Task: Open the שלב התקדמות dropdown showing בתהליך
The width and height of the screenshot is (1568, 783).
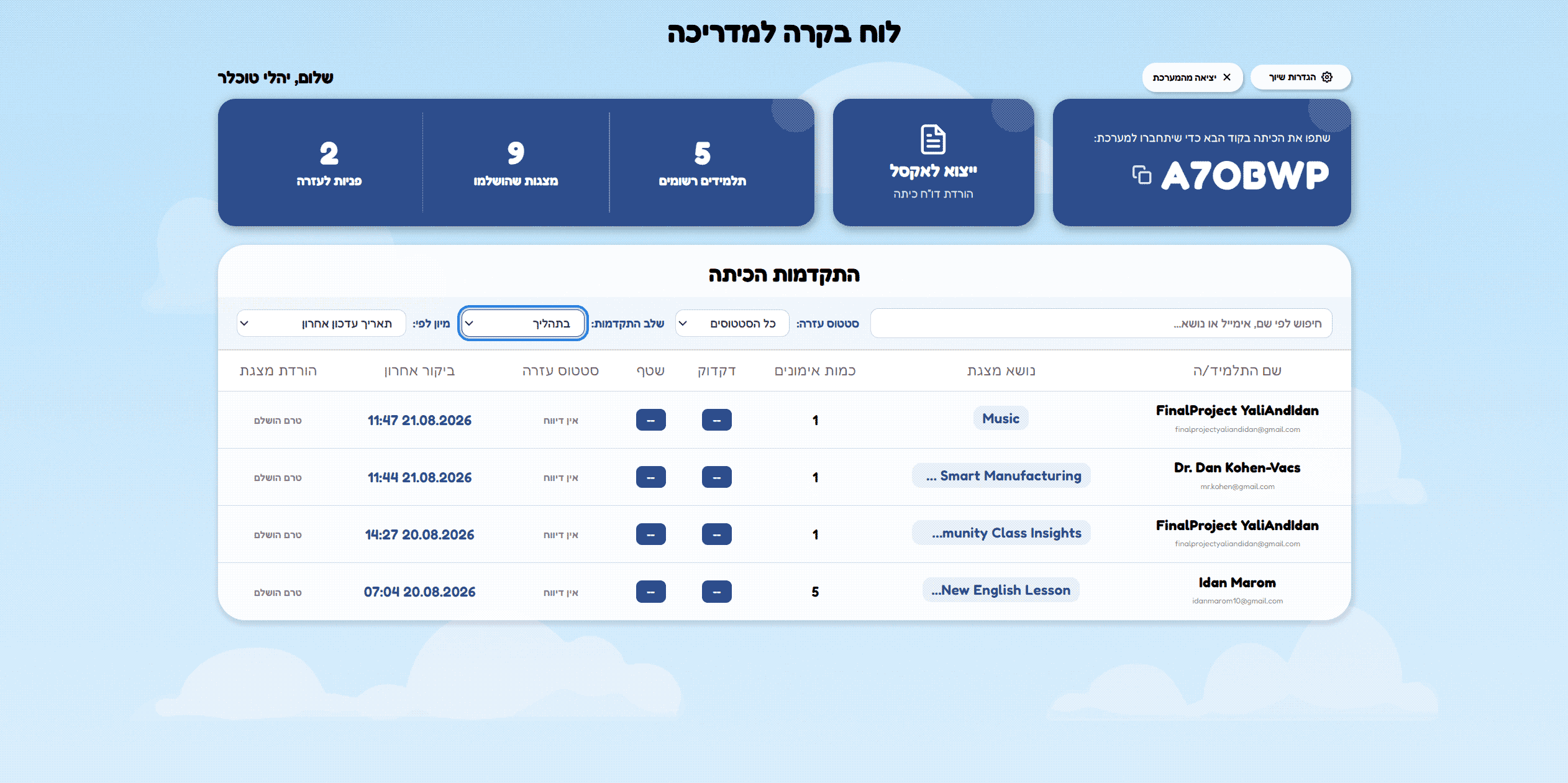Action: tap(523, 323)
